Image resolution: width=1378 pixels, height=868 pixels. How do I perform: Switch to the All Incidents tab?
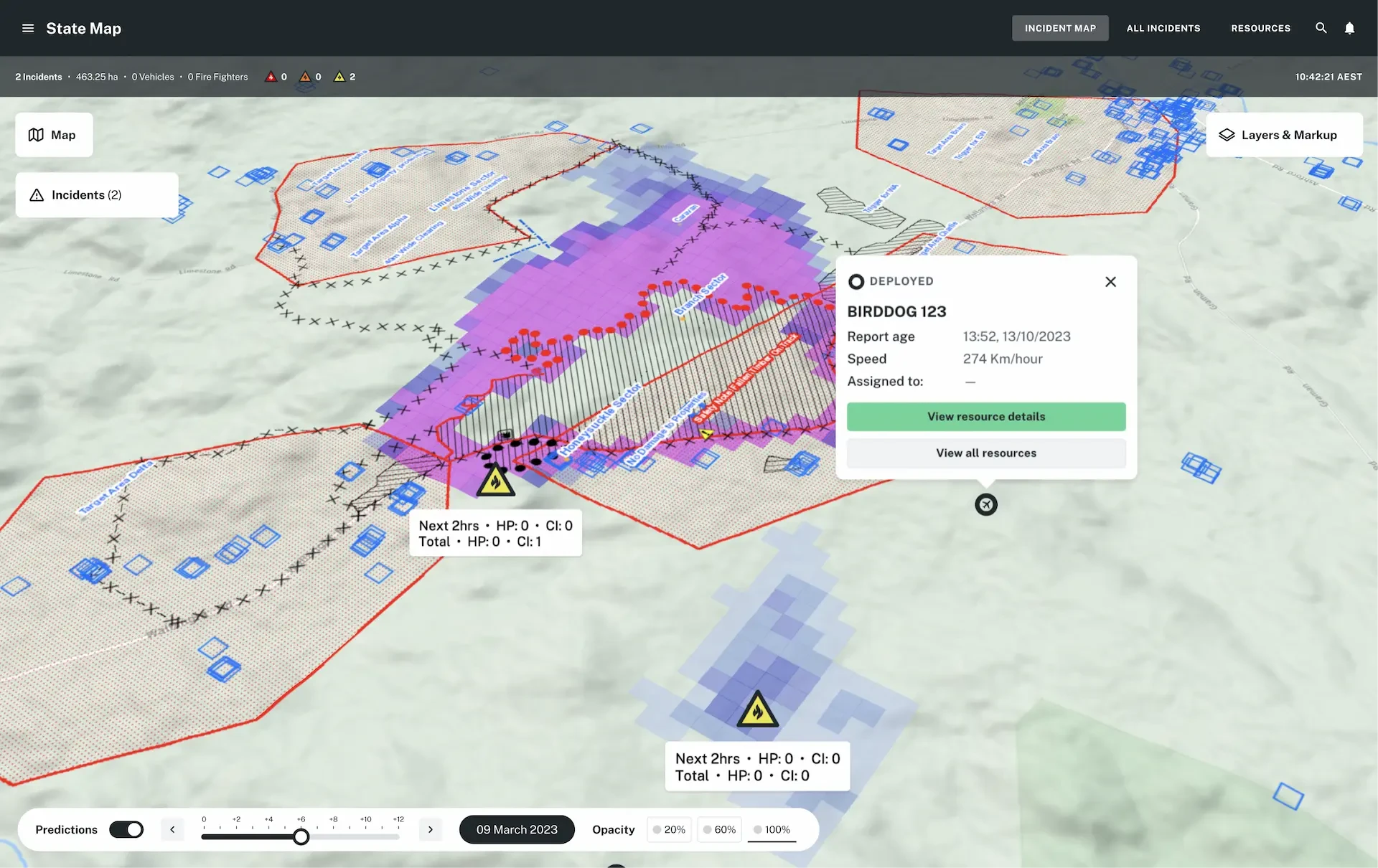[1163, 28]
